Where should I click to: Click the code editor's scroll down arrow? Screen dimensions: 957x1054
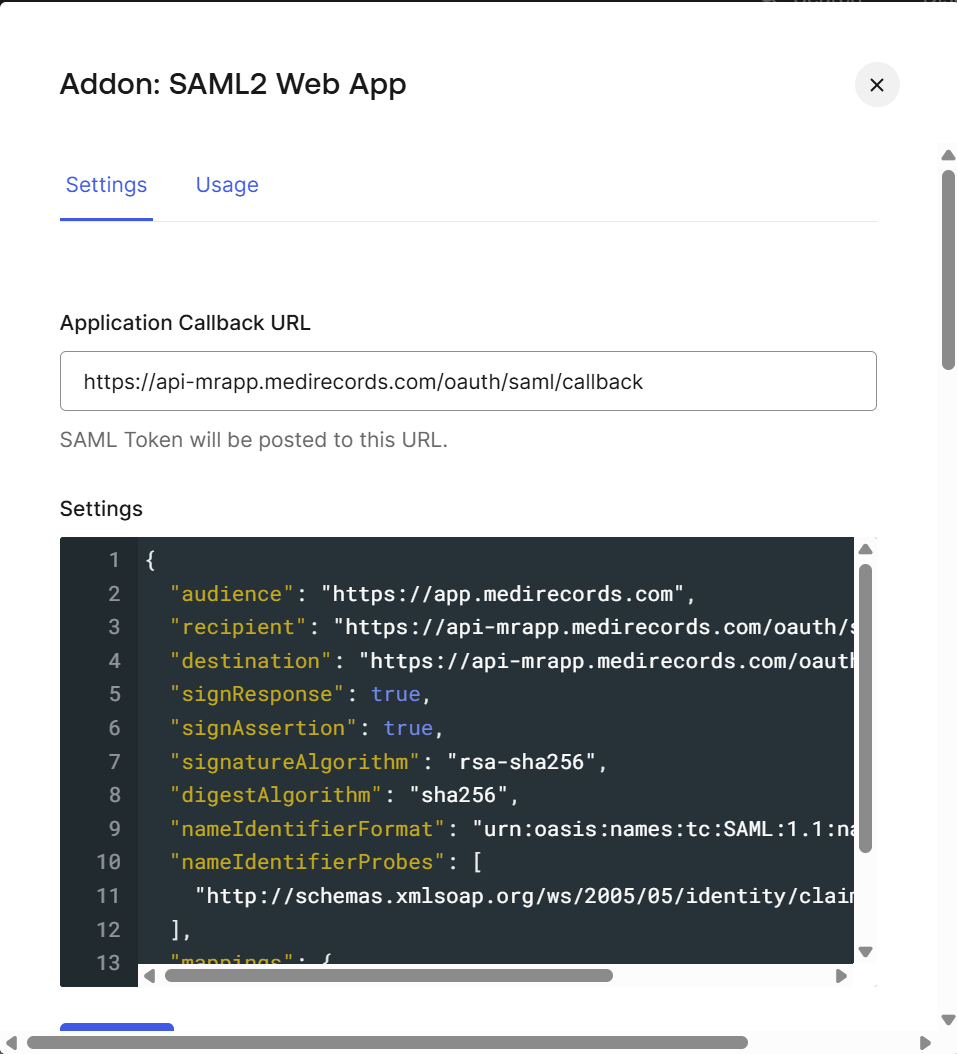click(x=866, y=952)
